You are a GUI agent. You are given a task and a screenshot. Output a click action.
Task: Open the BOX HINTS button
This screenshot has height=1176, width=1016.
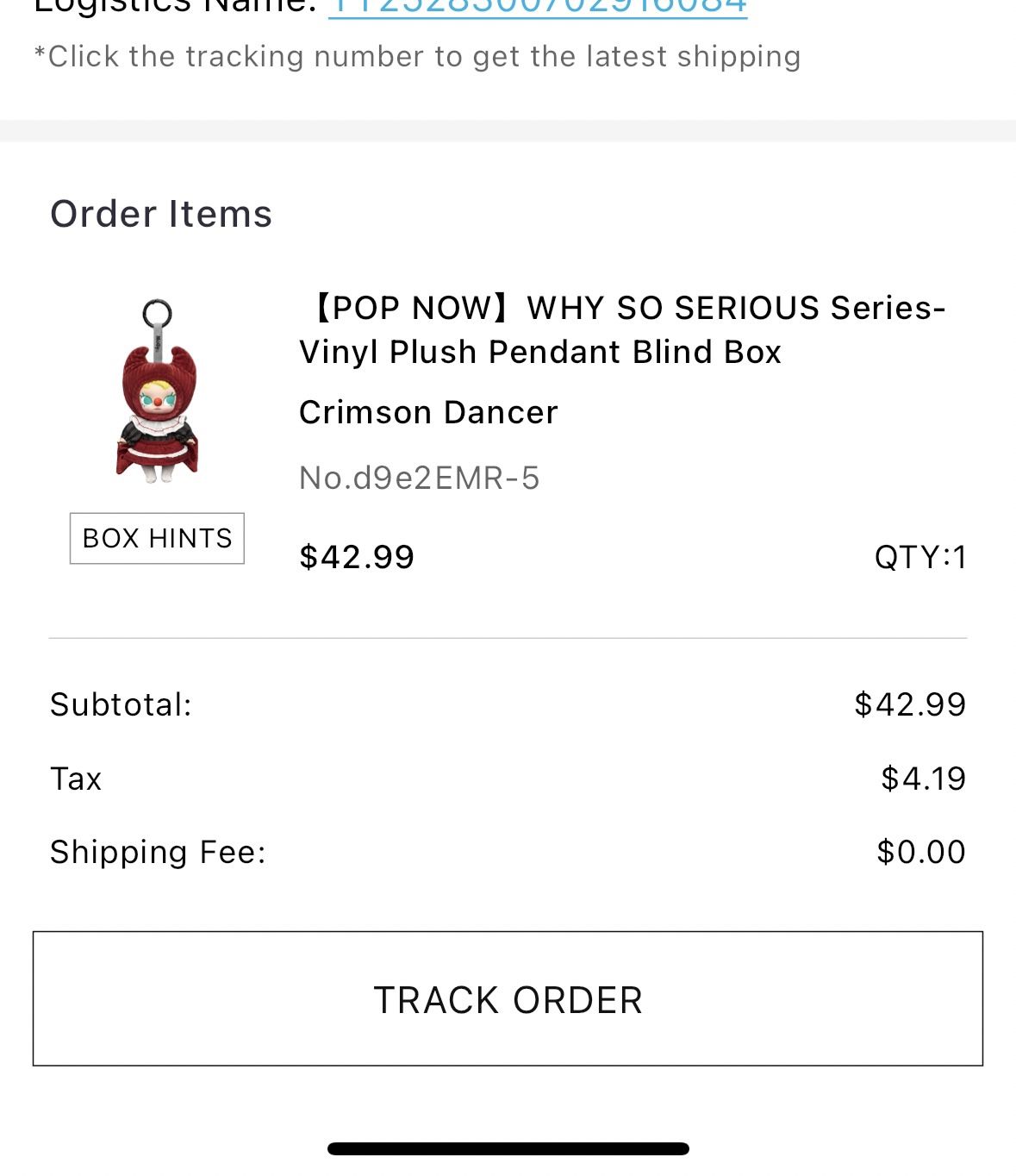157,538
